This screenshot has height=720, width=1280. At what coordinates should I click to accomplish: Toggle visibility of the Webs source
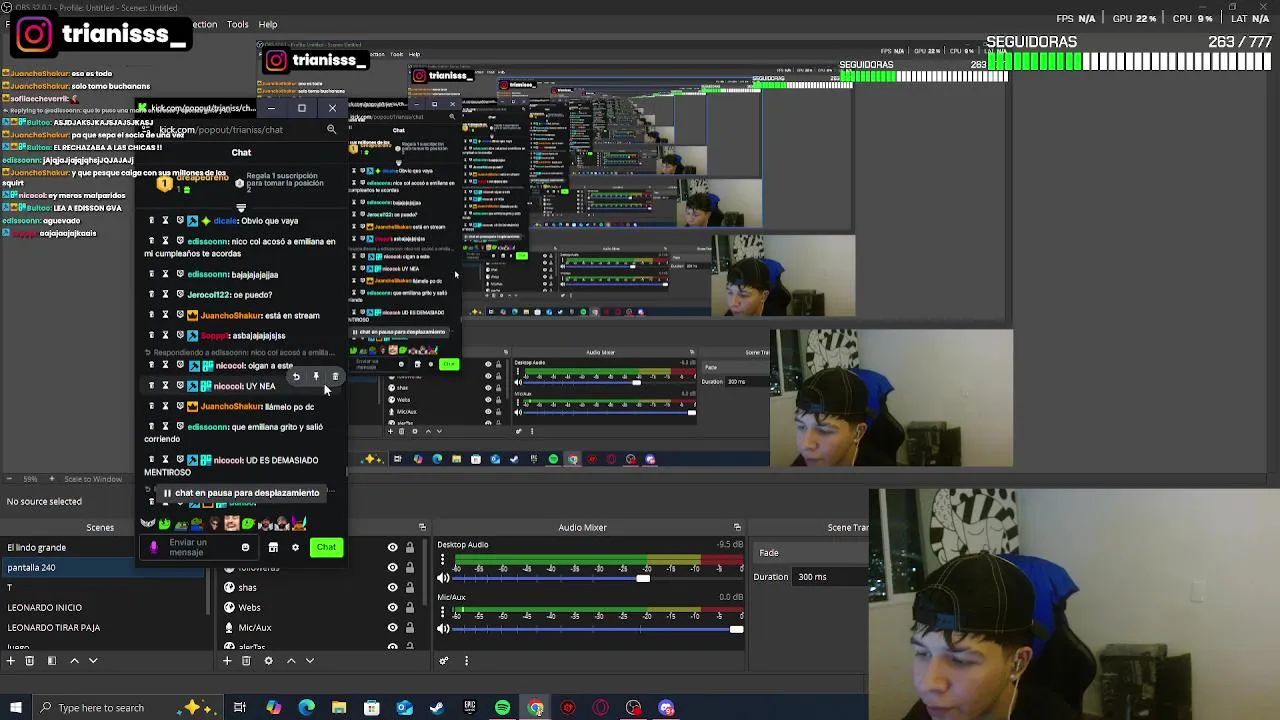pyautogui.click(x=392, y=607)
